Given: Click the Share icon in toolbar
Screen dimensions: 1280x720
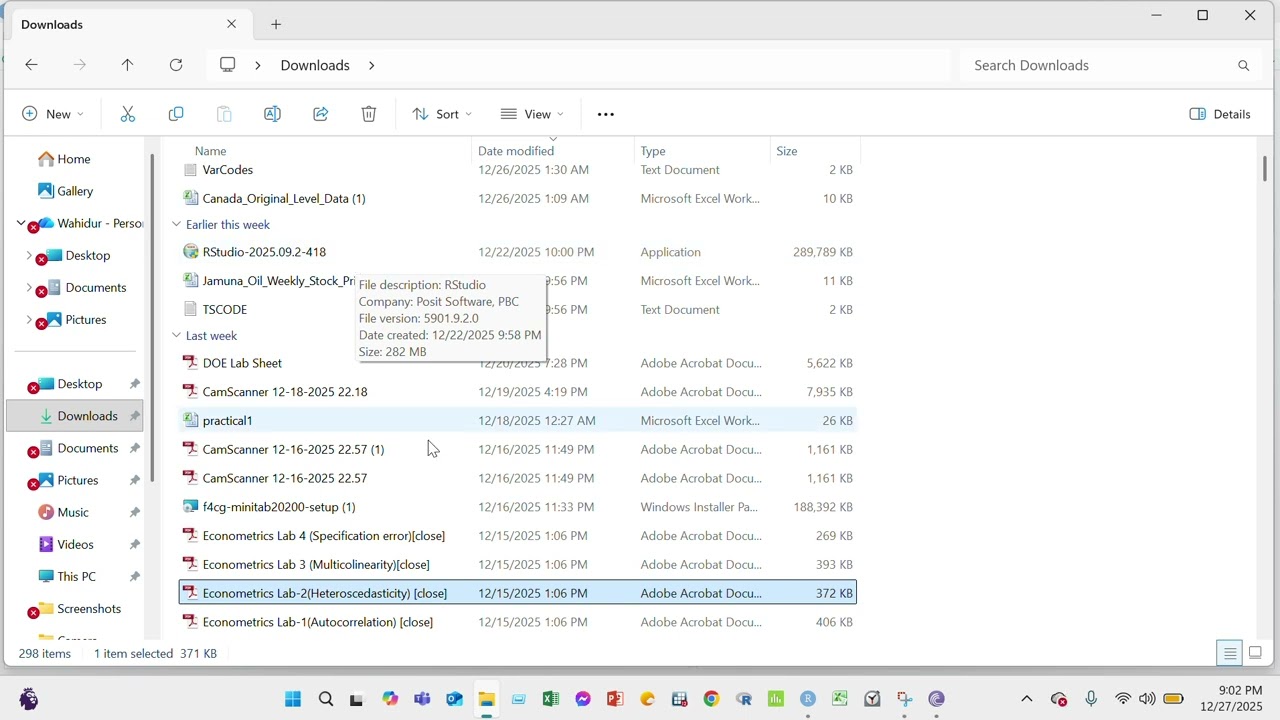Looking at the screenshot, I should coord(320,114).
